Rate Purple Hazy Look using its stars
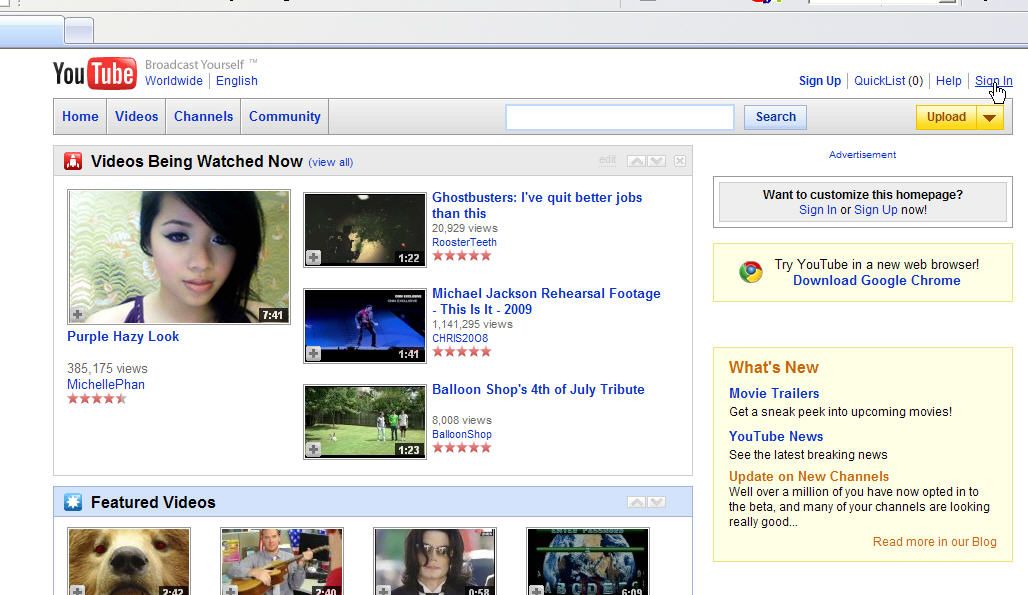The height and width of the screenshot is (595, 1028). 96,398
